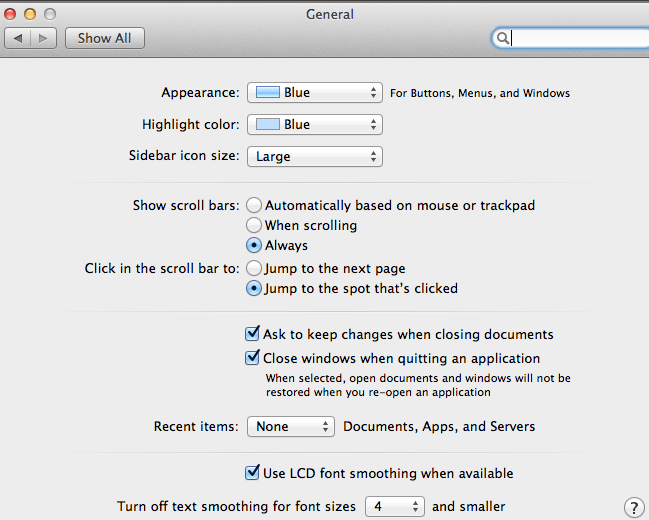
Task: Open the Appearance dropdown
Action: (x=315, y=92)
